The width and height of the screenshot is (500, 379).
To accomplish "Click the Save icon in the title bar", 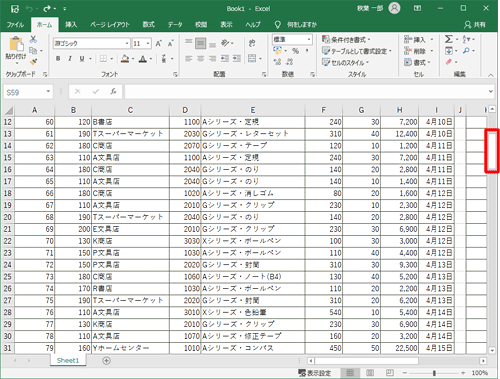I will [15, 9].
